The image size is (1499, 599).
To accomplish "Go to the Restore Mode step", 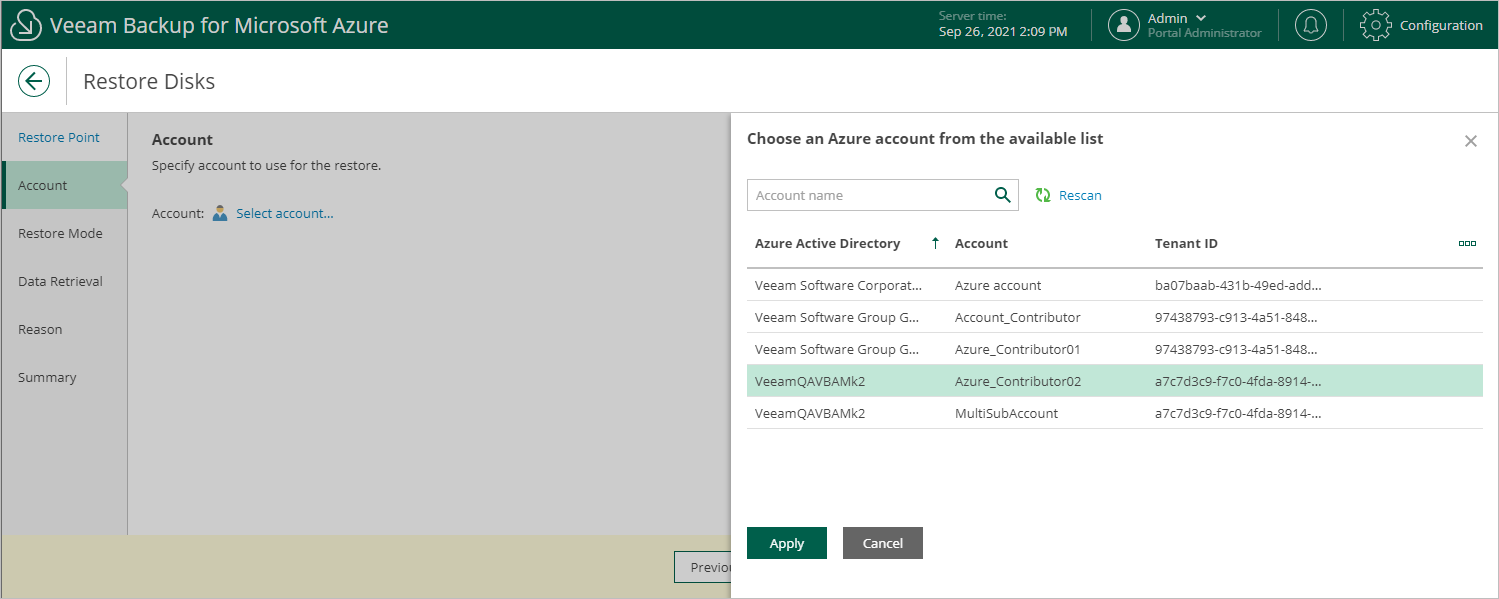I will [60, 233].
